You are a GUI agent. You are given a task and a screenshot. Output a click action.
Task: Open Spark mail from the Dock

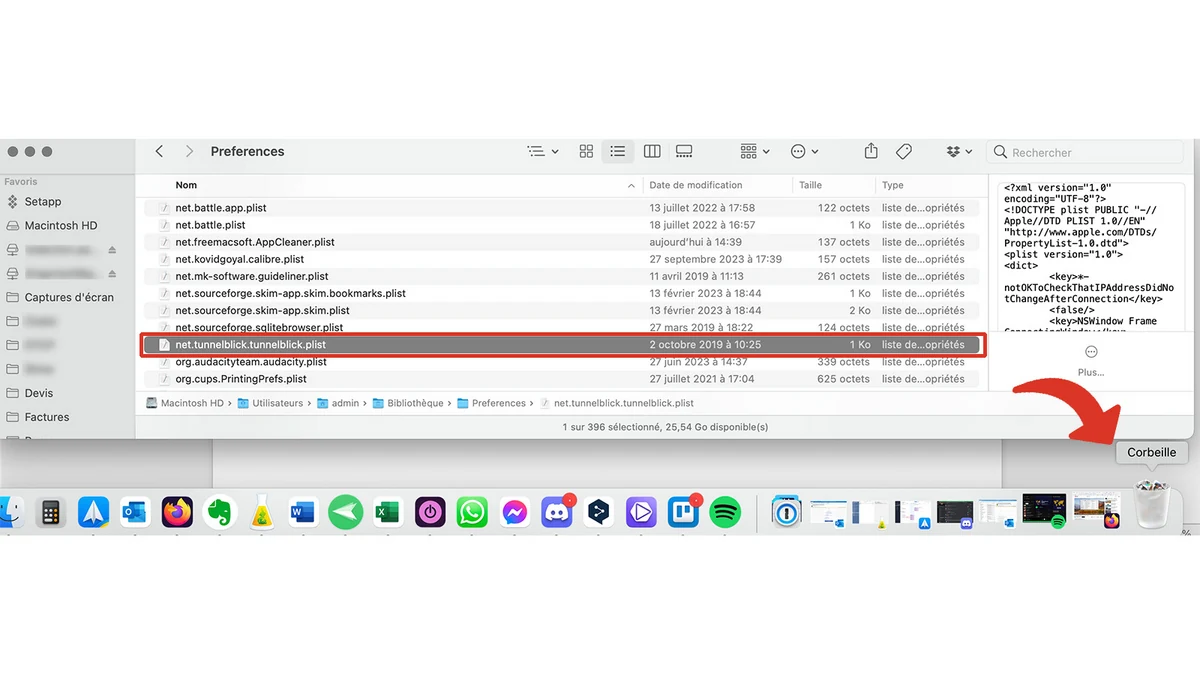click(x=93, y=513)
